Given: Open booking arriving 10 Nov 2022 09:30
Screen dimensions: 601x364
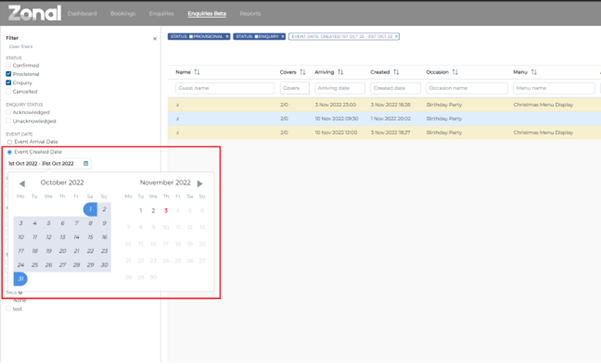Looking at the screenshot, I should (384, 119).
